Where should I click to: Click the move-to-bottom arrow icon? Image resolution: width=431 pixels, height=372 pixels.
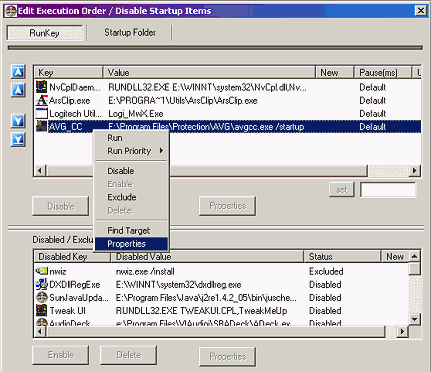(18, 140)
